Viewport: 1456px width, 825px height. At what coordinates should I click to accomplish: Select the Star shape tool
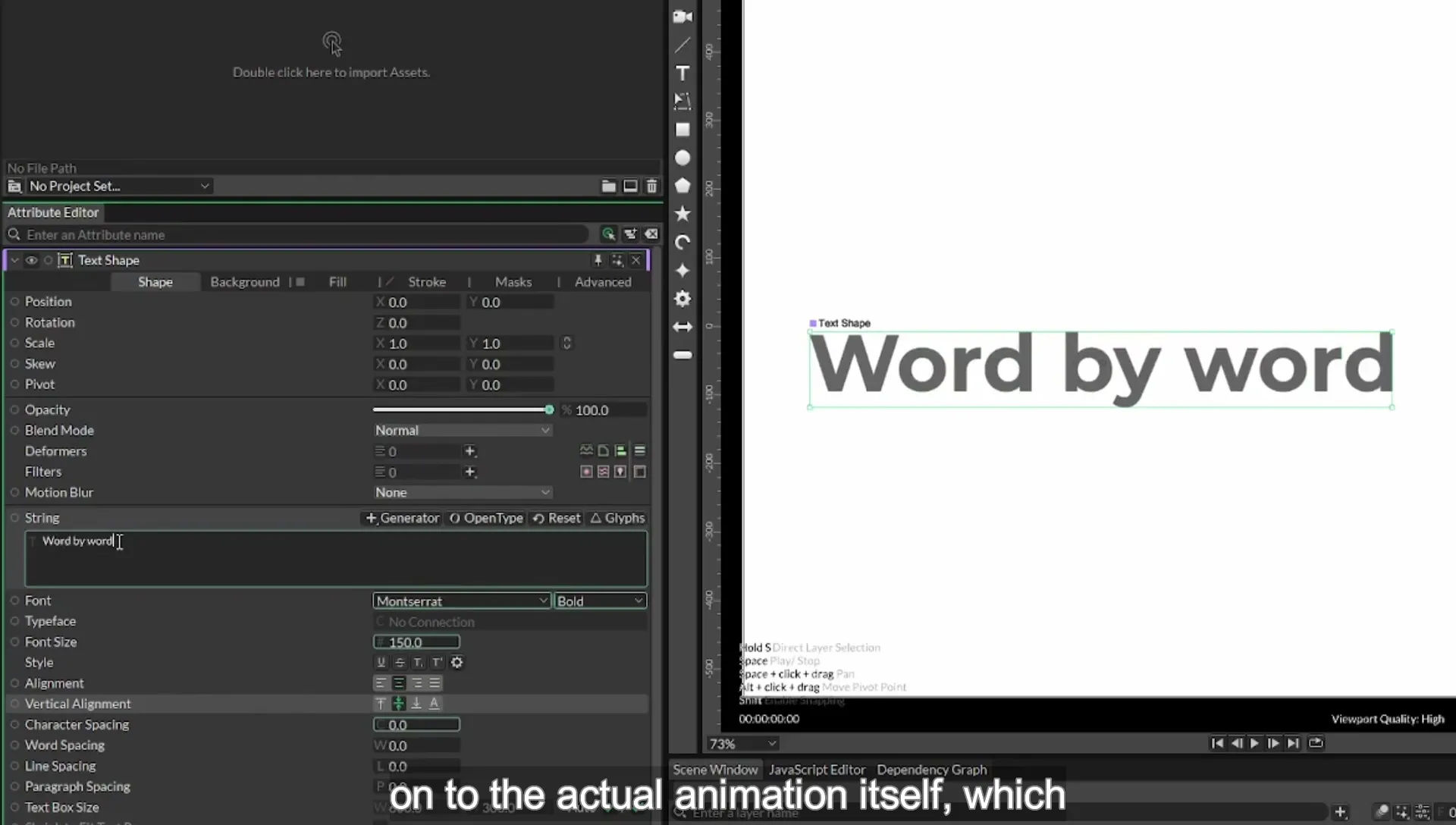pyautogui.click(x=682, y=214)
